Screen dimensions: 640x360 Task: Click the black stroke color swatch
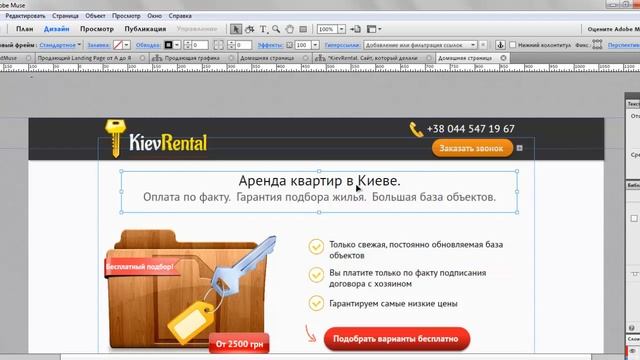(168, 45)
